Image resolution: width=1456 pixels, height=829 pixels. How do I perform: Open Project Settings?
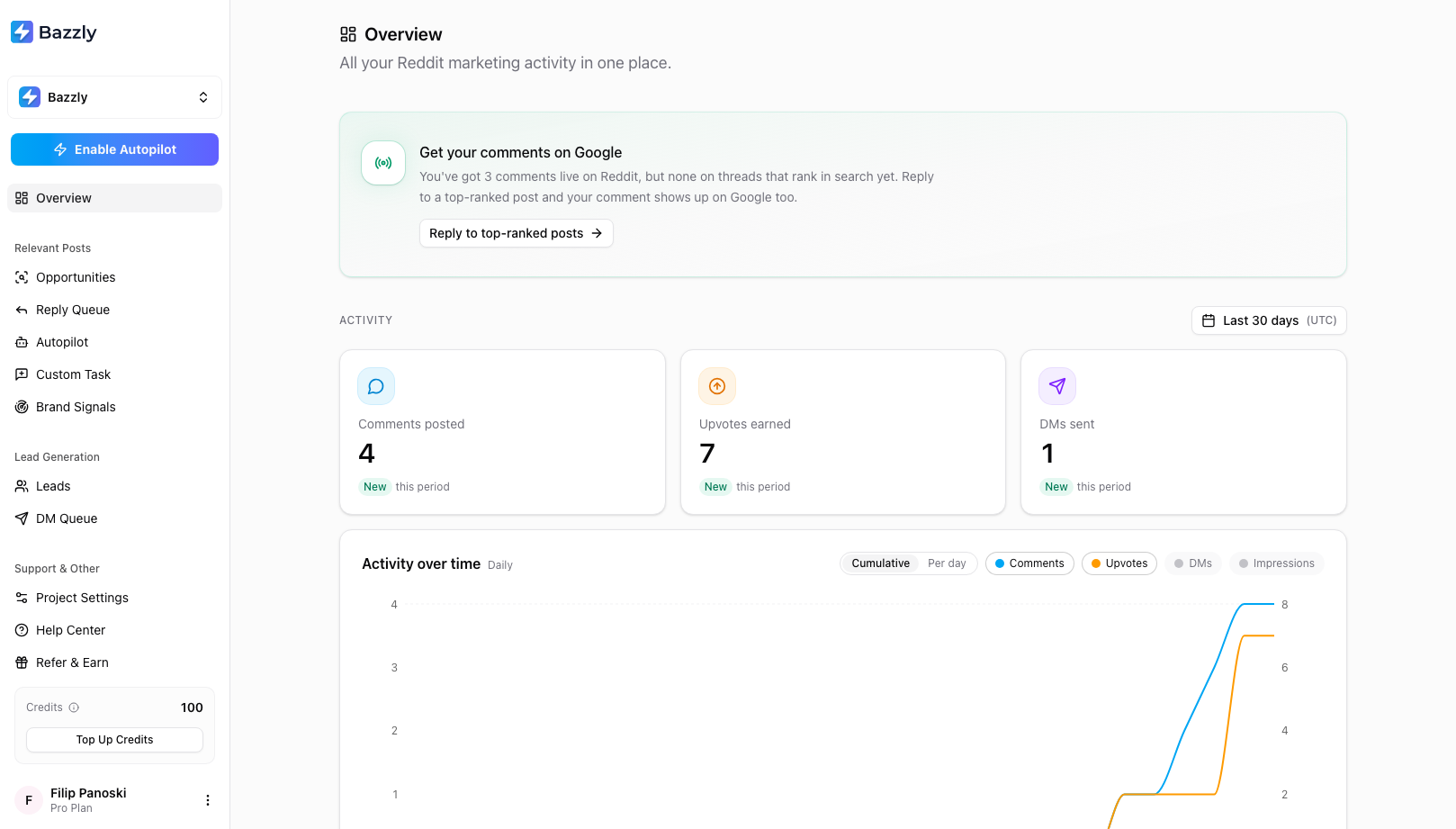click(x=114, y=598)
